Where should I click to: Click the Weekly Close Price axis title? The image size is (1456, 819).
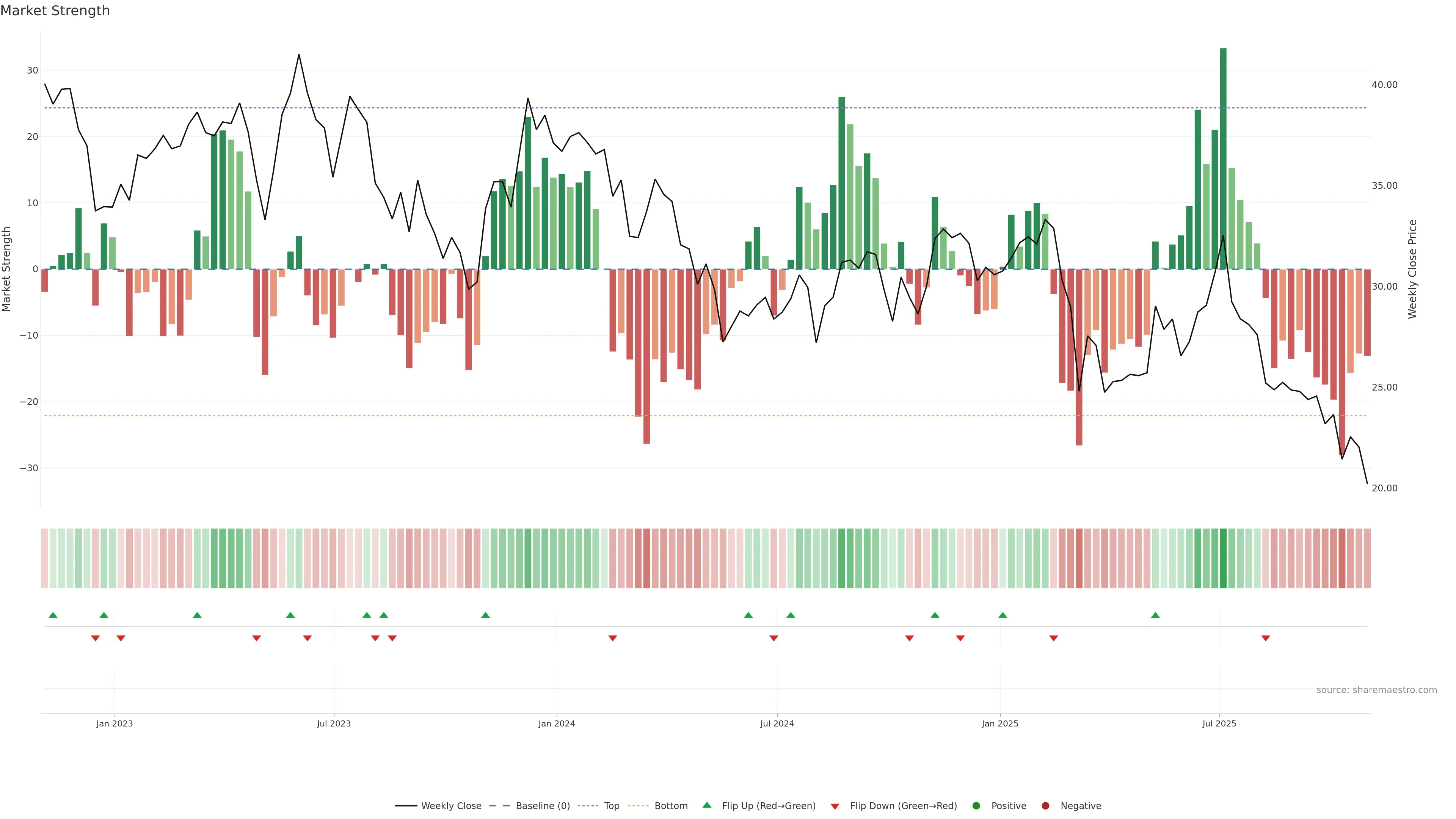(x=1412, y=269)
